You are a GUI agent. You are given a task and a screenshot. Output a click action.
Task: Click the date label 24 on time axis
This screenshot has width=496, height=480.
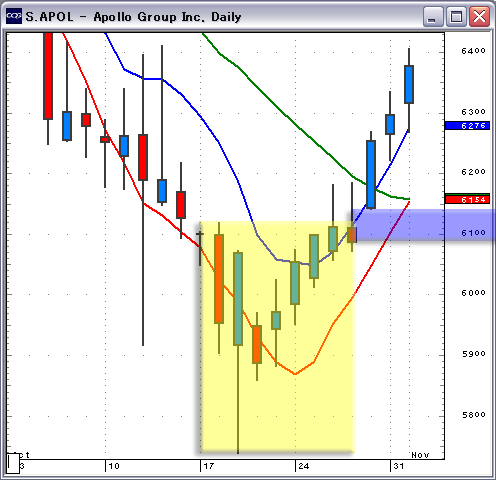(x=304, y=466)
